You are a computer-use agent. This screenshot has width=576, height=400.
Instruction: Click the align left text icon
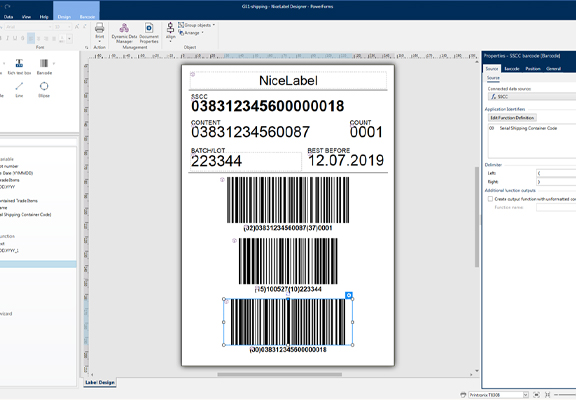click(31, 38)
